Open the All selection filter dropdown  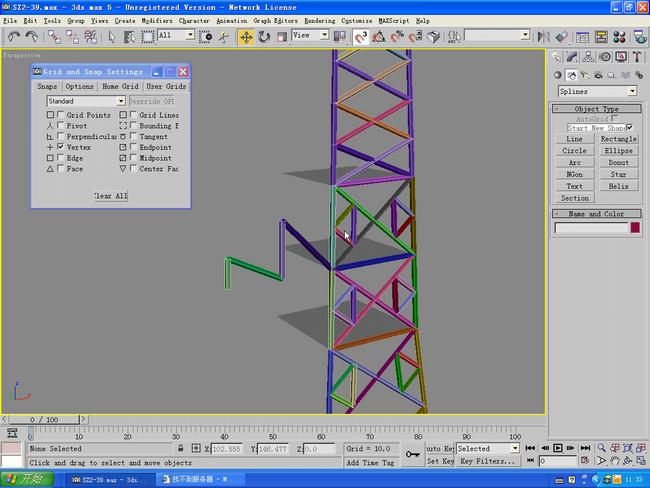pos(176,35)
